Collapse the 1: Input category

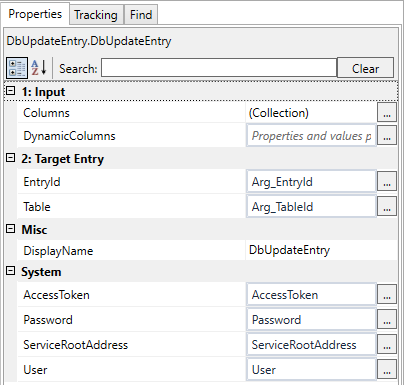tap(11, 91)
